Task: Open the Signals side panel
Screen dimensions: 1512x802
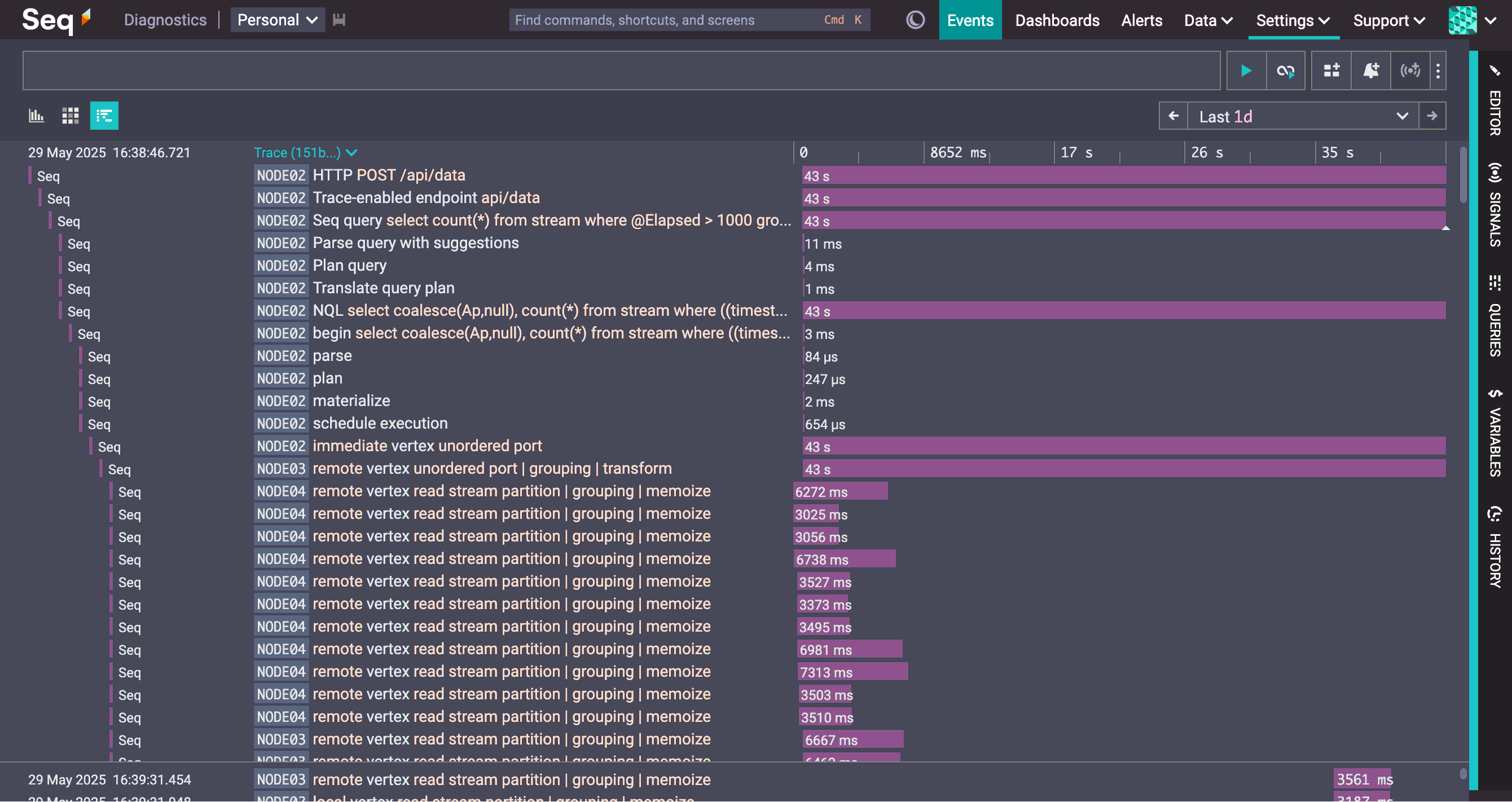Action: [x=1495, y=204]
